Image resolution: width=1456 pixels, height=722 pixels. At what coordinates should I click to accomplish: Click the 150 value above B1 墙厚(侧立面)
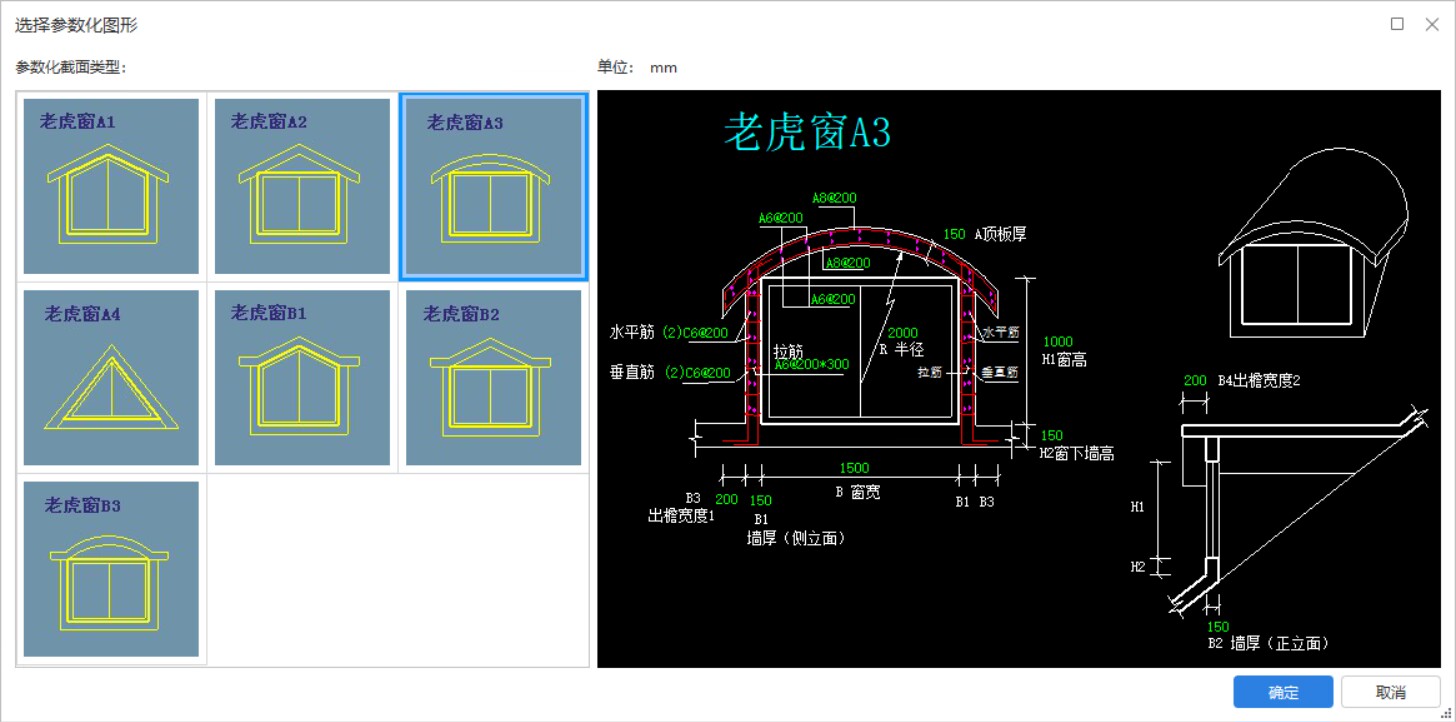pos(760,500)
